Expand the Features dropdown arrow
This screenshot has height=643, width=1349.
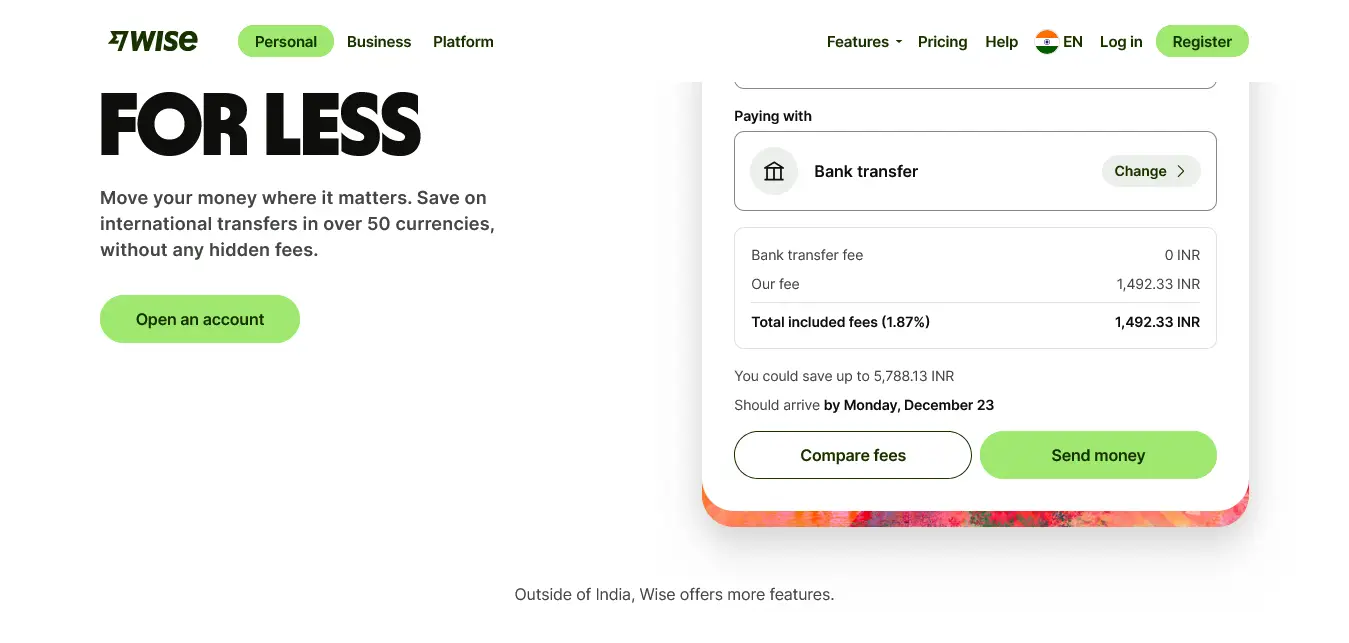[898, 42]
